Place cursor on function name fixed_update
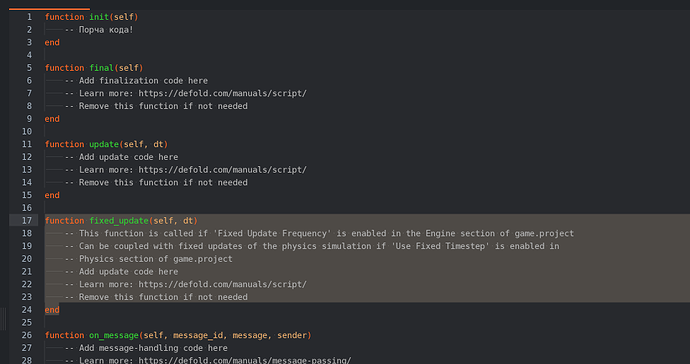The height and width of the screenshot is (364, 690). pyautogui.click(x=119, y=221)
